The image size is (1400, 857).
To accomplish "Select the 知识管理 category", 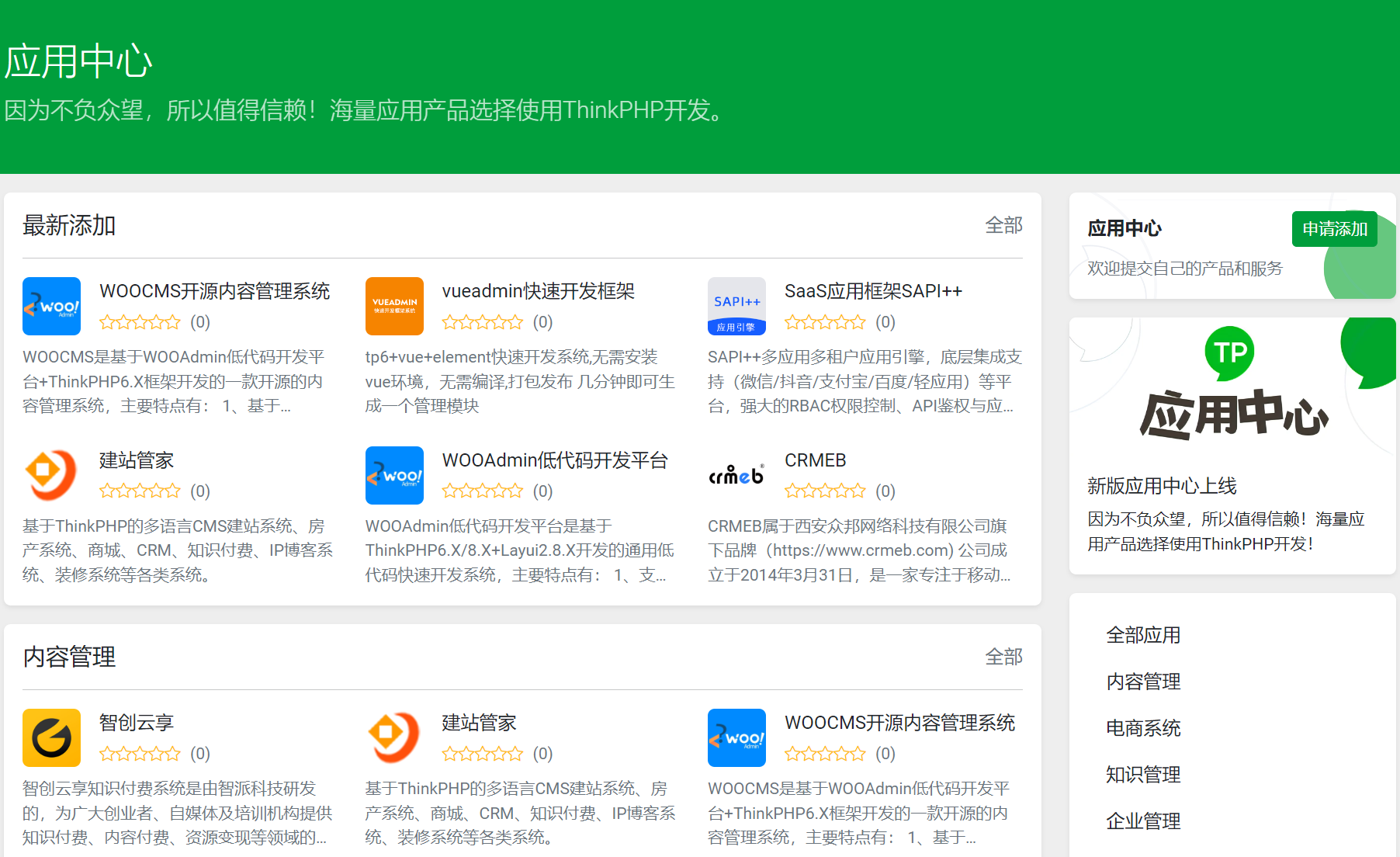I will click(x=1143, y=775).
